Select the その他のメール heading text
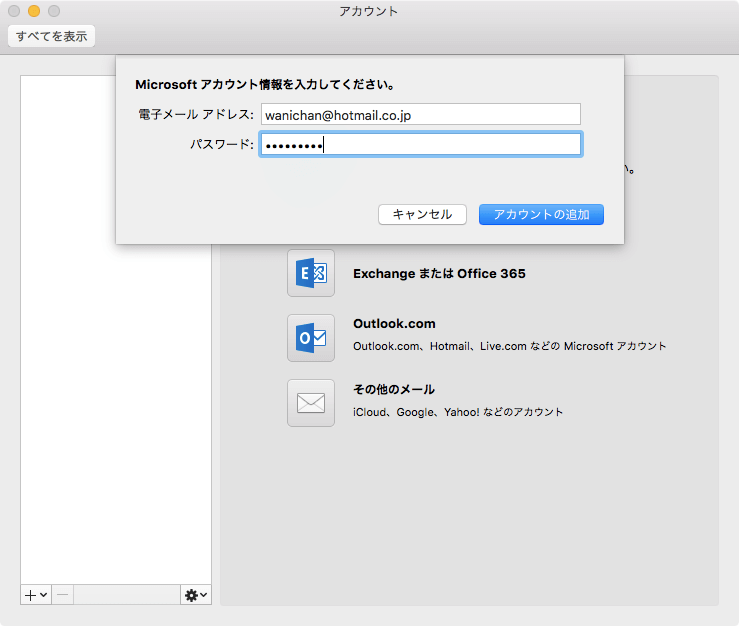Viewport: 739px width, 626px height. [394, 389]
